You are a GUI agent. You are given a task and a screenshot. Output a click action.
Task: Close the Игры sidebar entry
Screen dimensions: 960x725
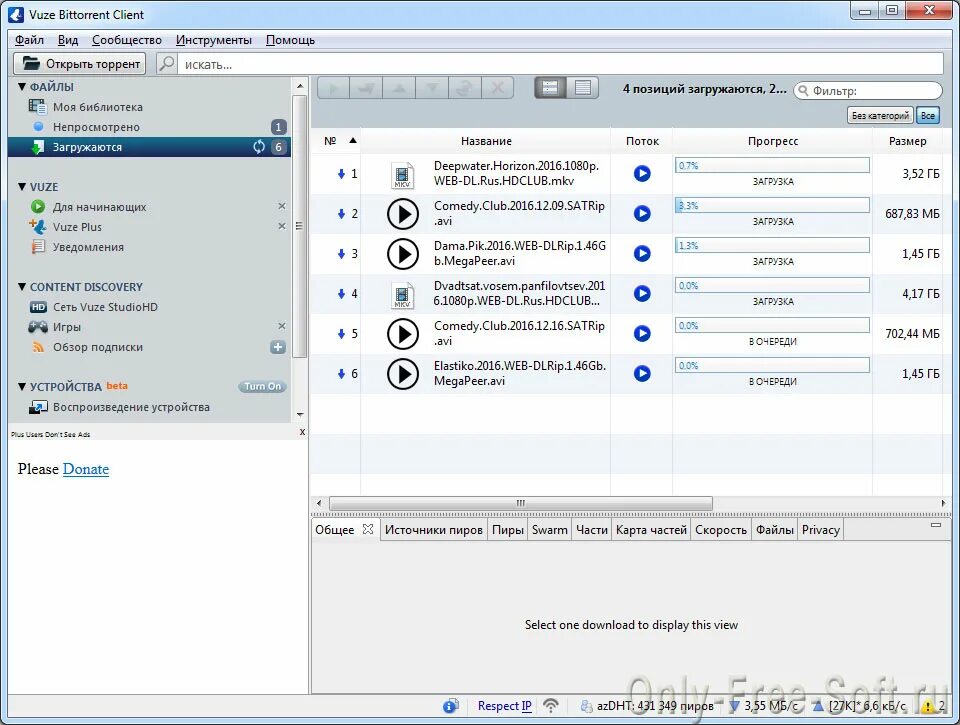pyautogui.click(x=282, y=326)
